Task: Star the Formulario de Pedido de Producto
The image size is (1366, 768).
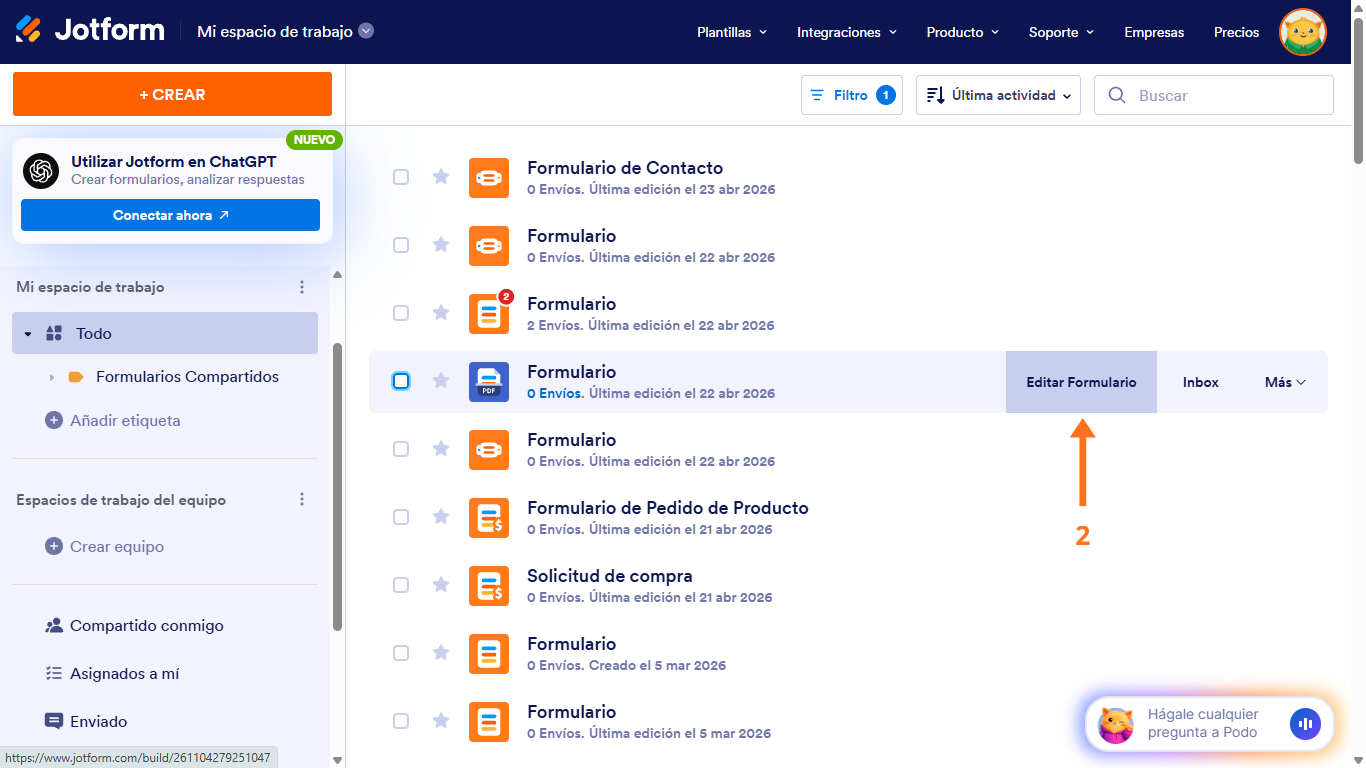Action: coord(441,517)
